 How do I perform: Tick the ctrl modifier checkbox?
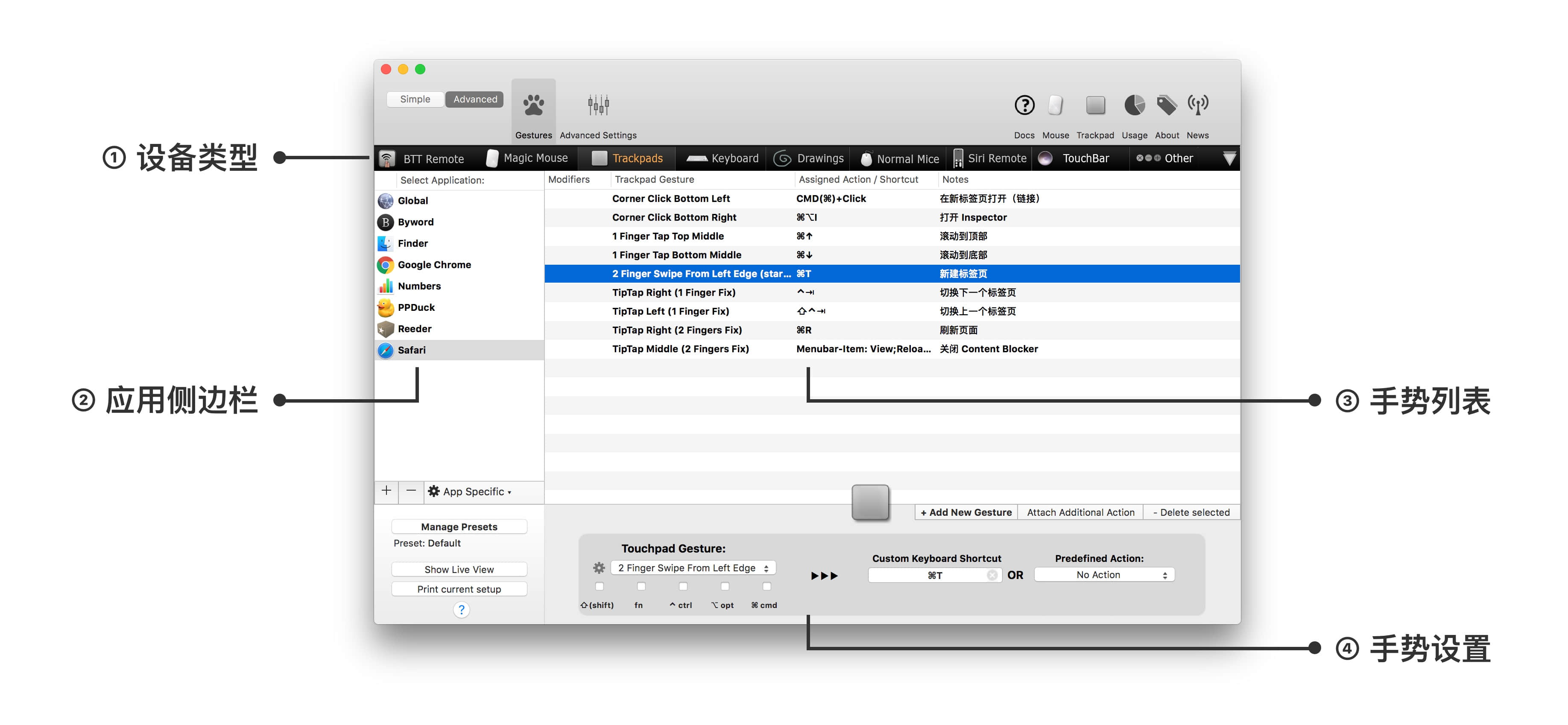tap(683, 586)
